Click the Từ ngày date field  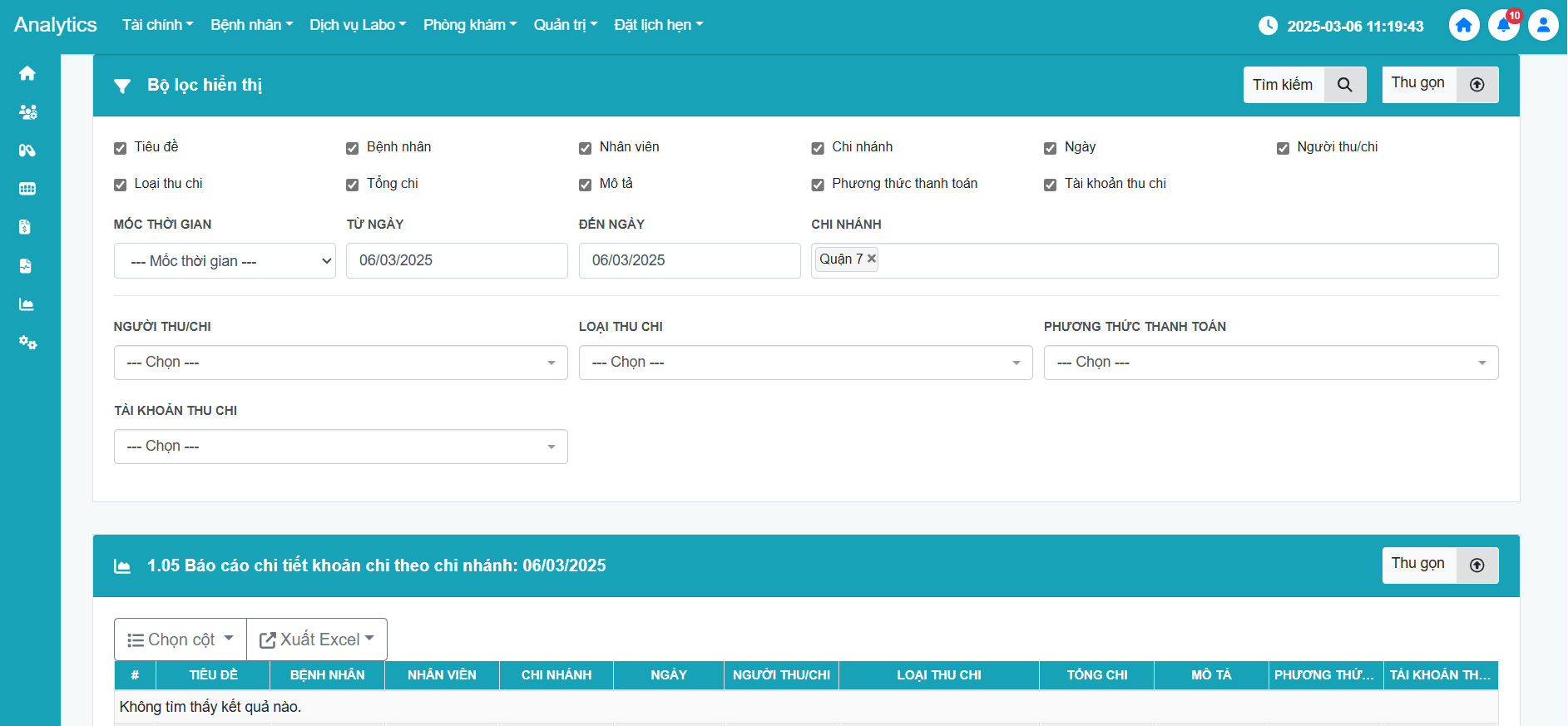click(x=457, y=261)
